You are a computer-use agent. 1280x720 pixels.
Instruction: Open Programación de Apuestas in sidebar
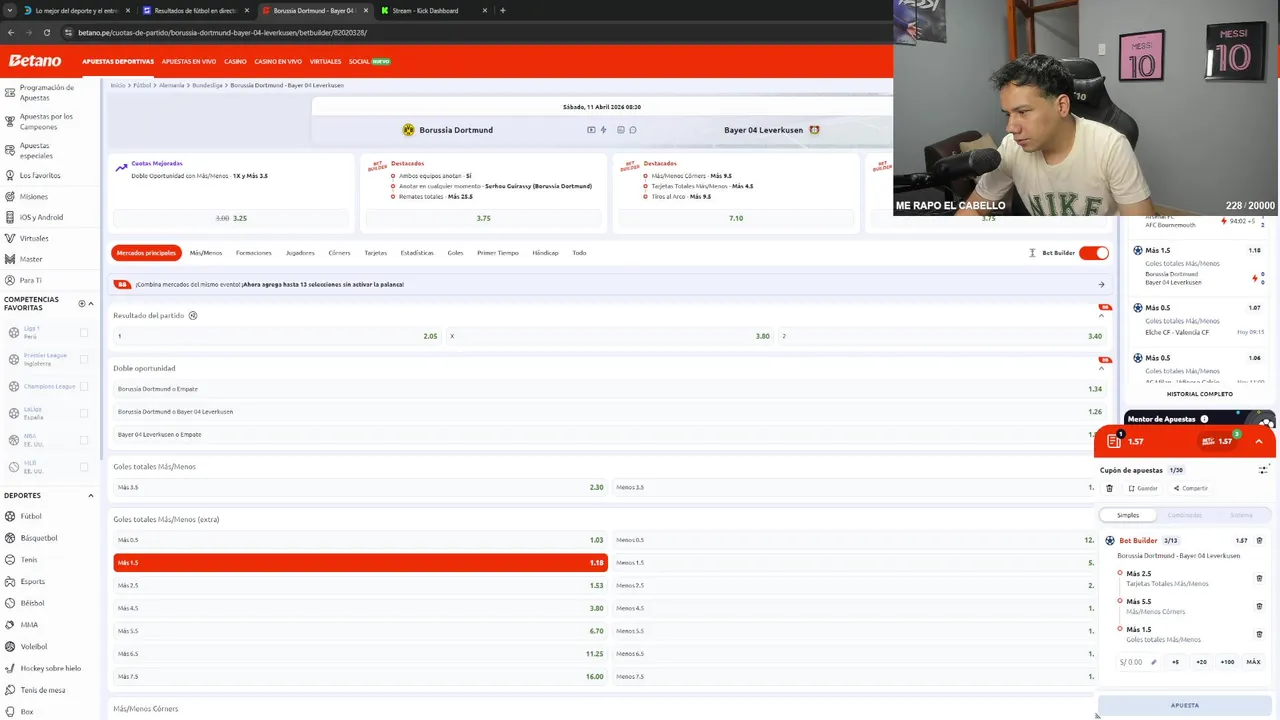click(x=46, y=92)
